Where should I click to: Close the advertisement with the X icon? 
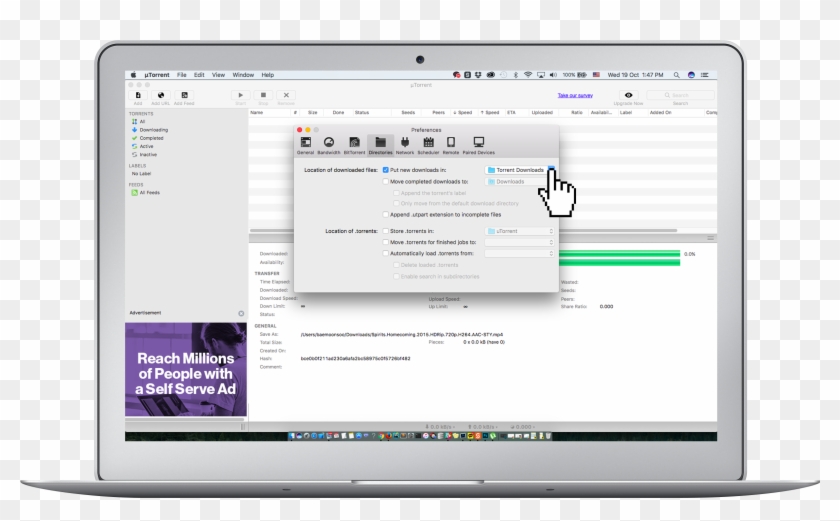pyautogui.click(x=241, y=313)
